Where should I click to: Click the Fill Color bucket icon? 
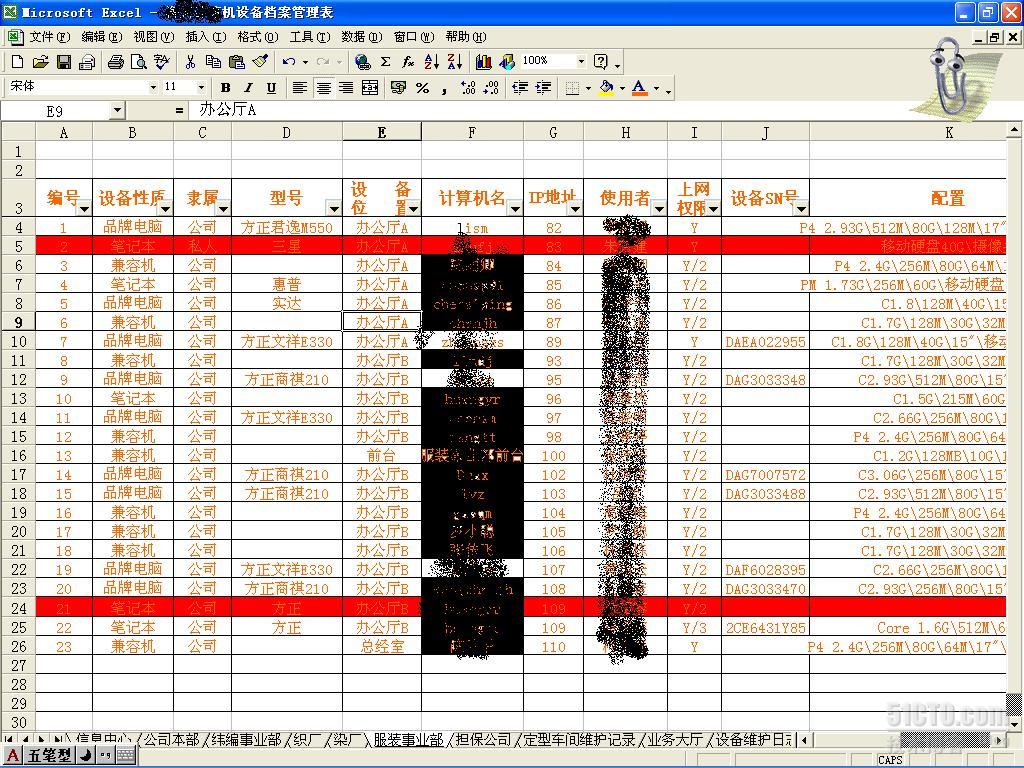(x=607, y=88)
